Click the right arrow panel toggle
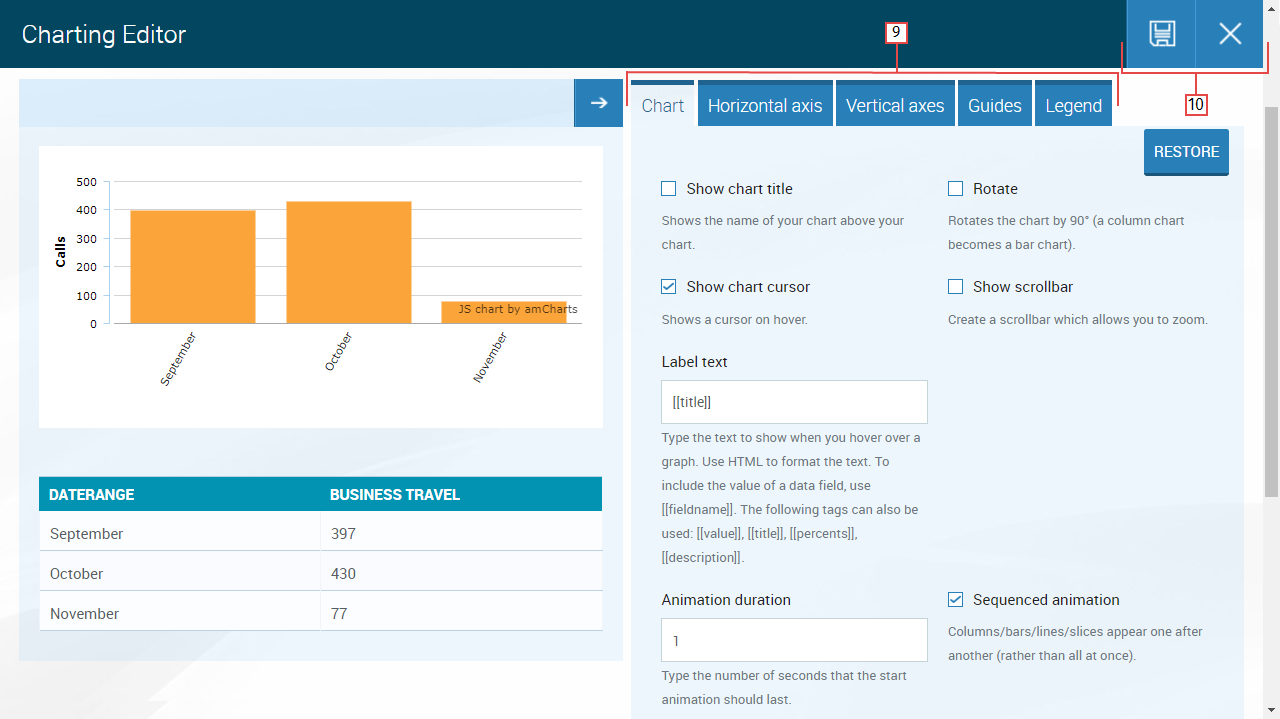The width and height of the screenshot is (1280, 719). pyautogui.click(x=598, y=103)
